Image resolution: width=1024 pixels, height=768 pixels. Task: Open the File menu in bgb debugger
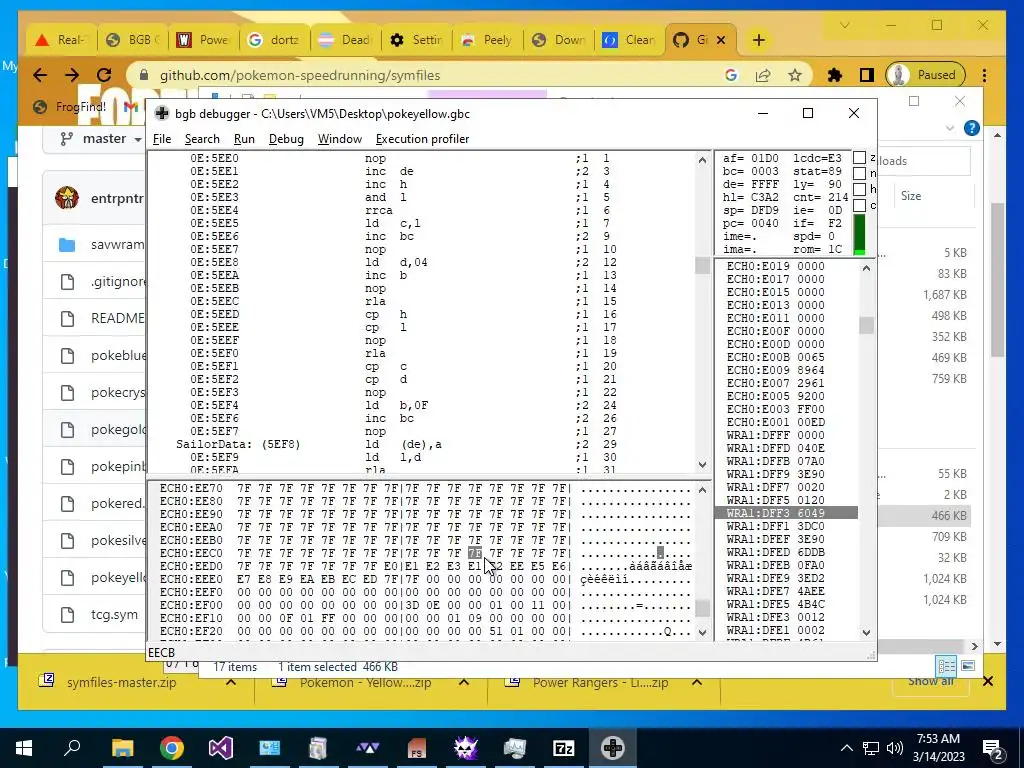point(161,139)
